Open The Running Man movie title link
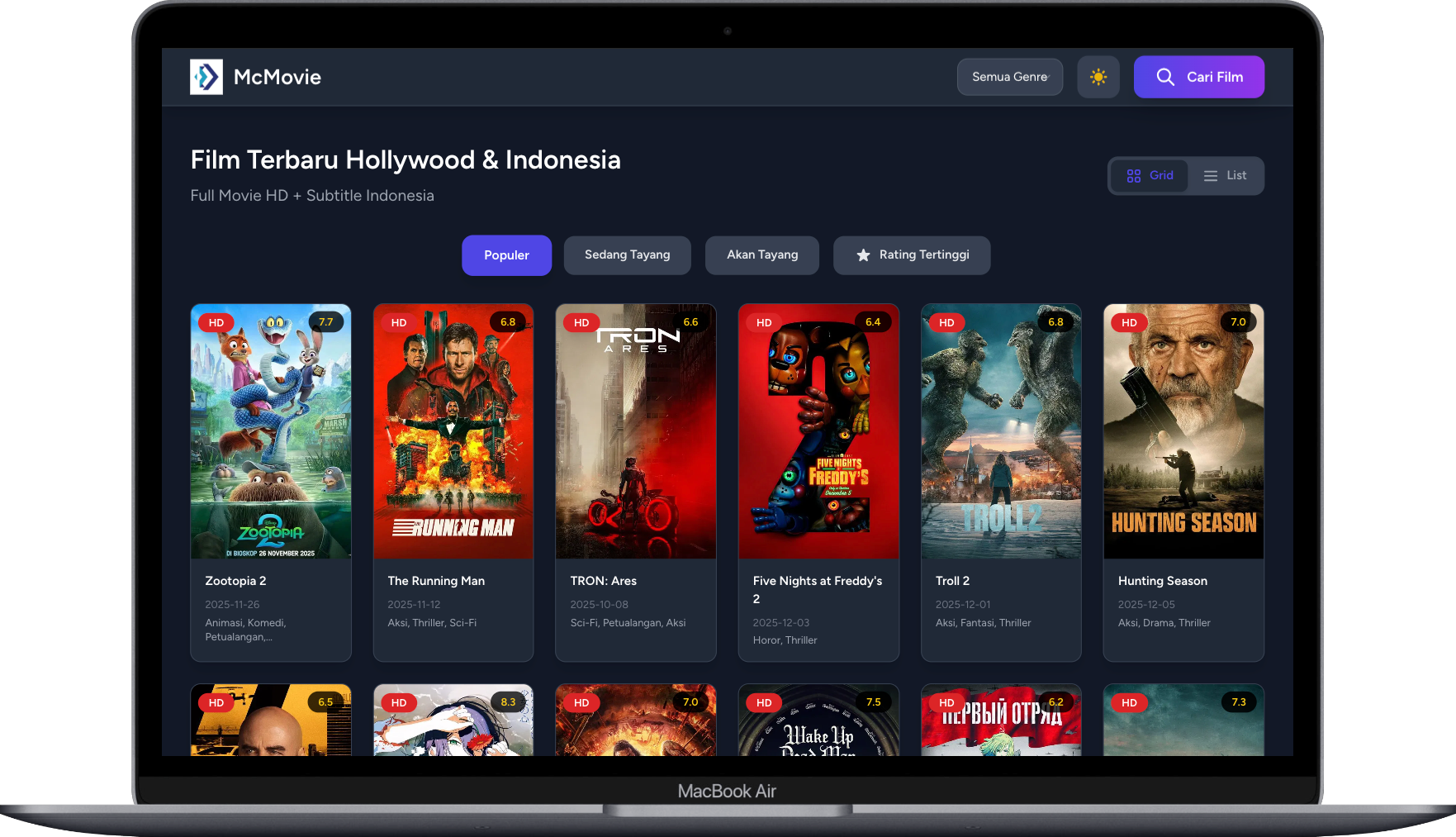1456x837 pixels. (x=436, y=581)
